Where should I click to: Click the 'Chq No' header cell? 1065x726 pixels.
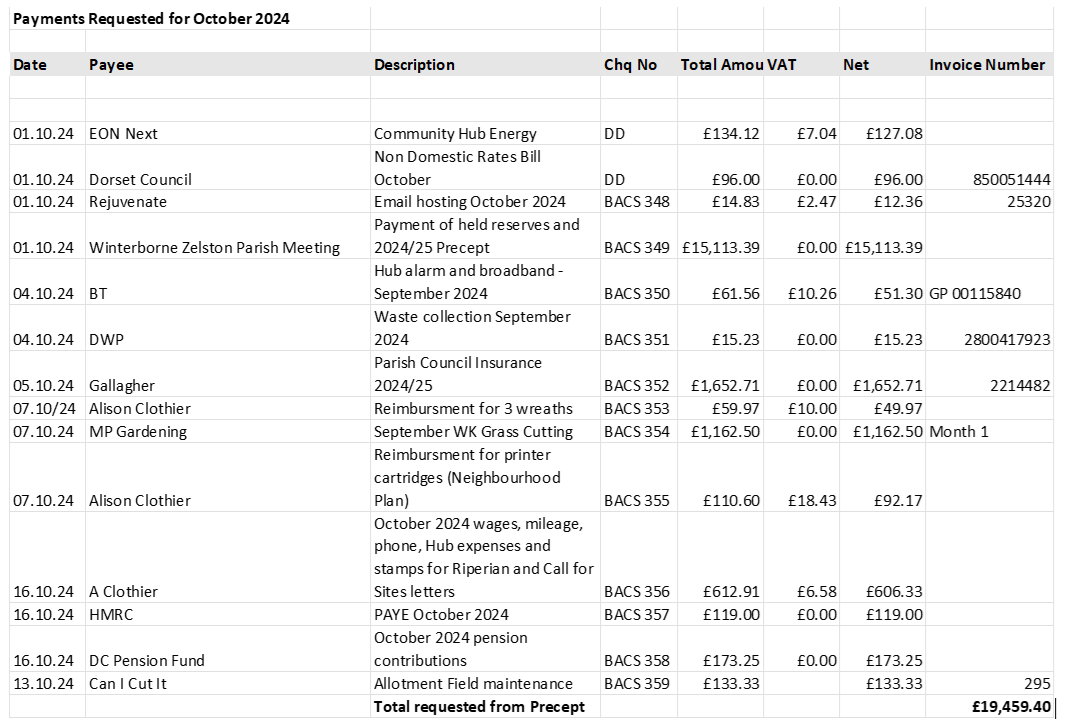pyautogui.click(x=631, y=65)
